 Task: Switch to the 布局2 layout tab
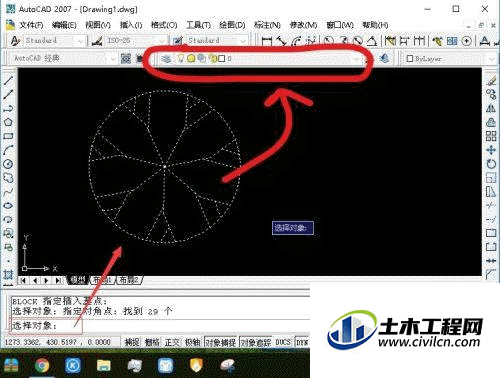pyautogui.click(x=130, y=280)
